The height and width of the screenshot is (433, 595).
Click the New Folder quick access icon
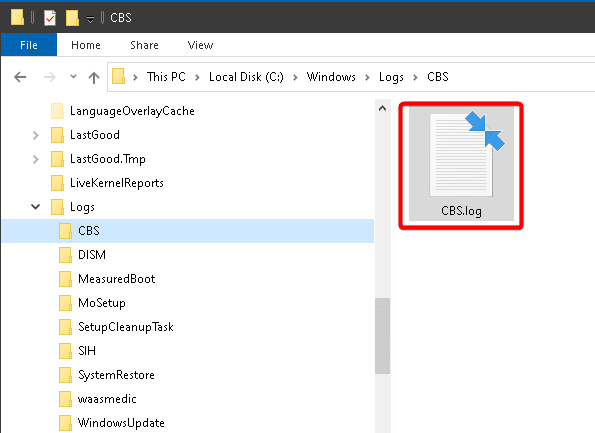click(x=72, y=17)
